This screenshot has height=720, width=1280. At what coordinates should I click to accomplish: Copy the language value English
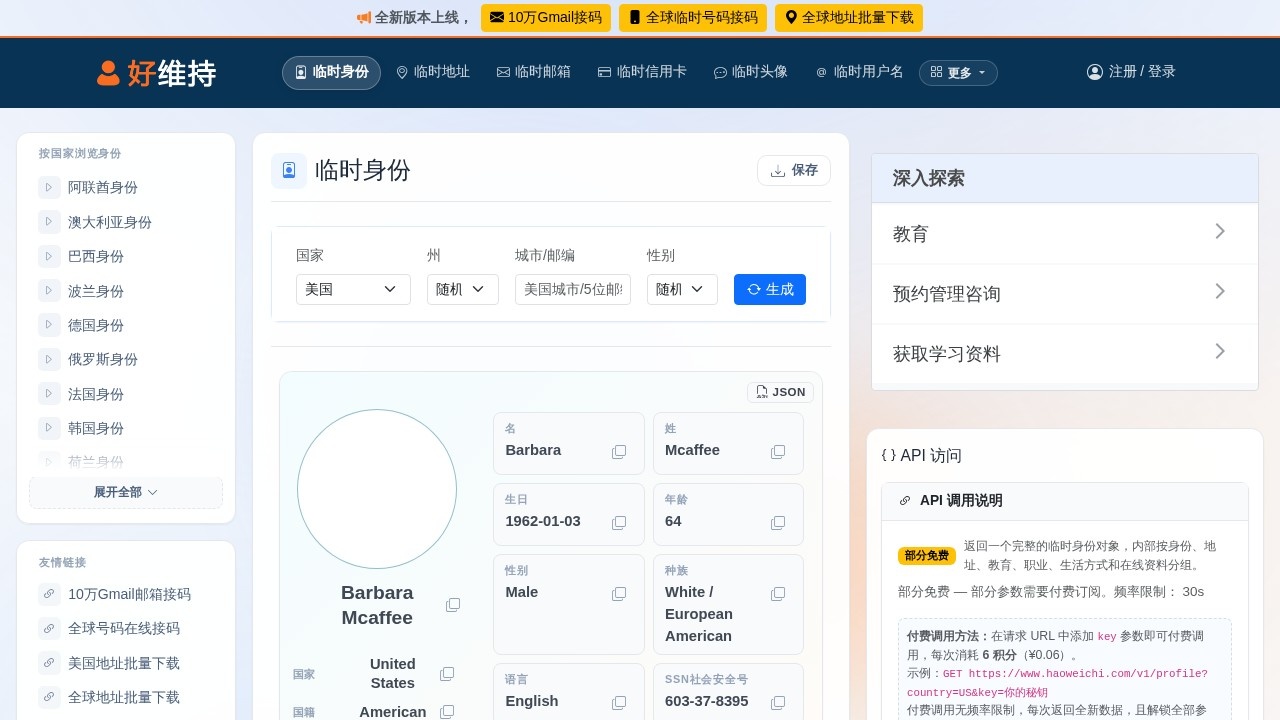[619, 703]
